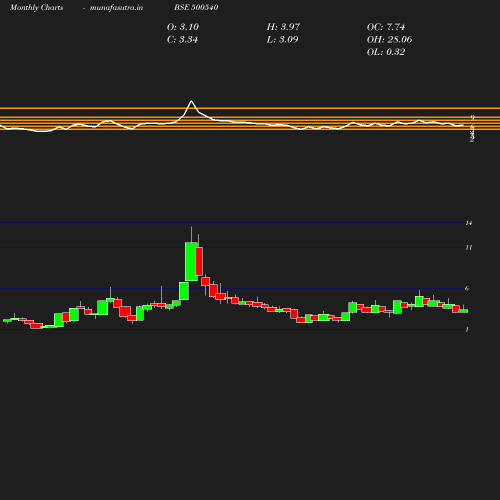Screen dimensions: 500x500
Task: Click the peak of the white indicator line
Action: pyautogui.click(x=191, y=101)
